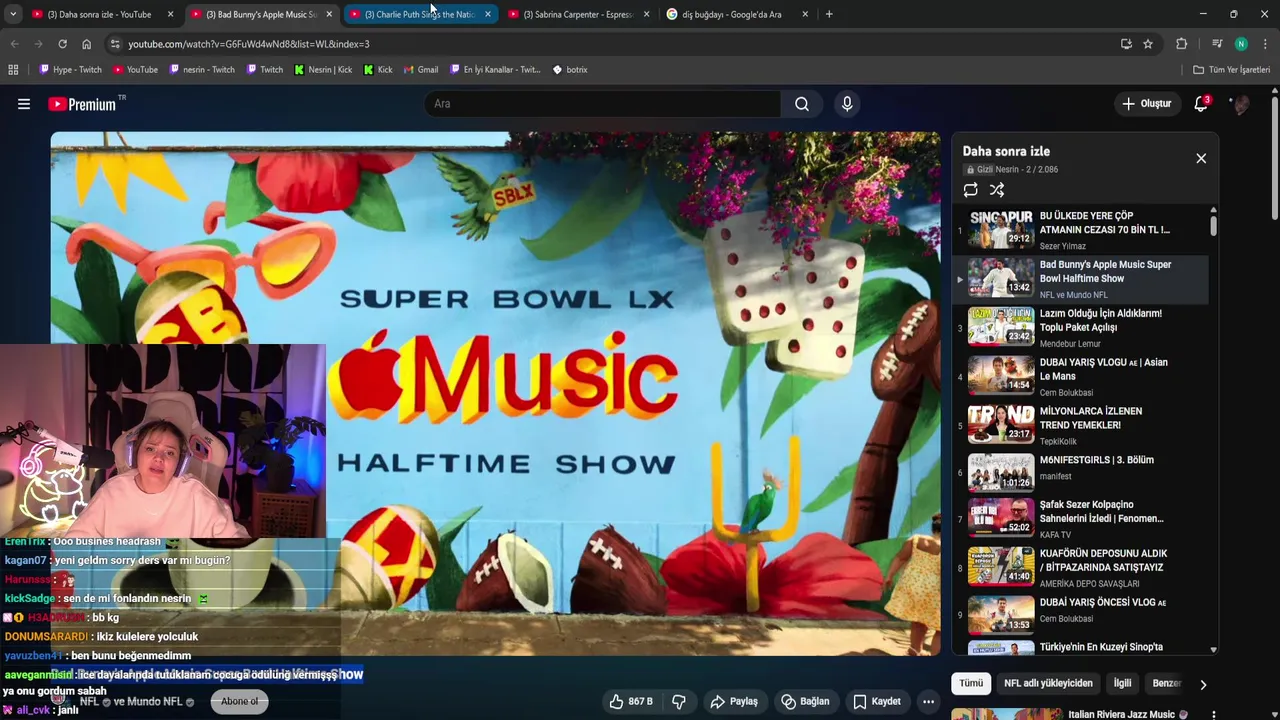Viewport: 1280px width, 720px height.
Task: Click the Oluştur create button
Action: (1146, 104)
